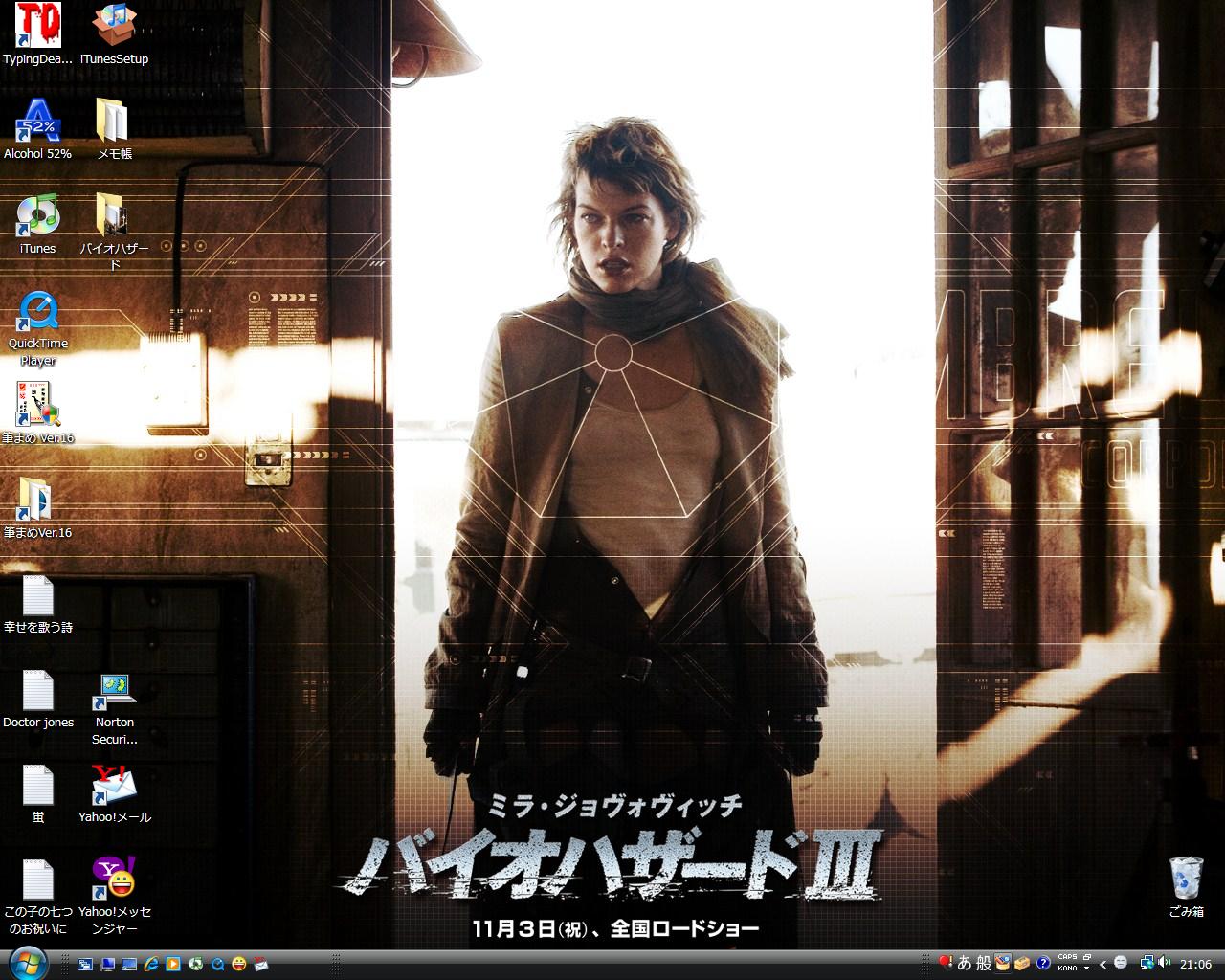Select the 幸せを歌う詩 text file
Screen dimensions: 1225x980
(x=37, y=603)
